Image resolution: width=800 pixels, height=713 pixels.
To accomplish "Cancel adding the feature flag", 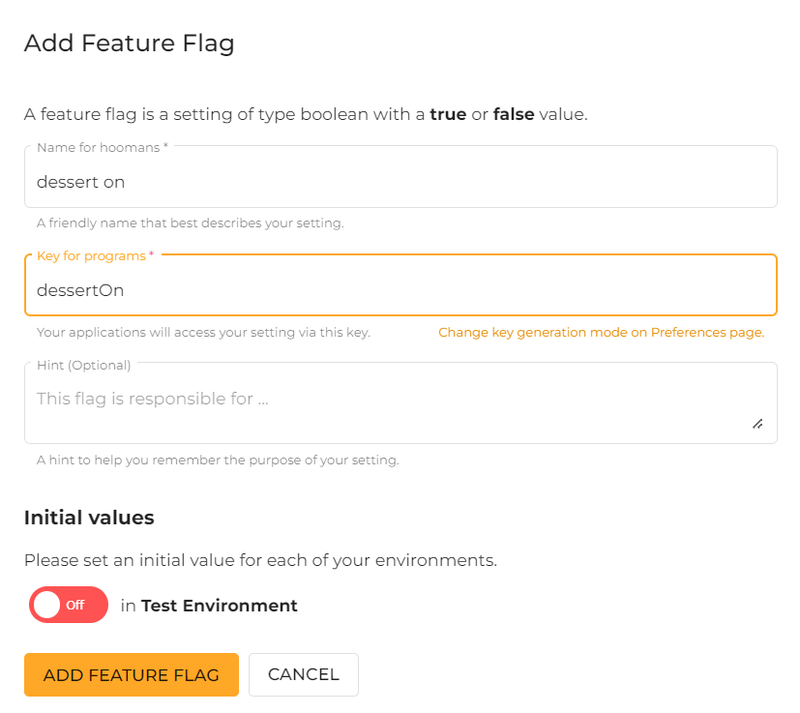I will (303, 675).
